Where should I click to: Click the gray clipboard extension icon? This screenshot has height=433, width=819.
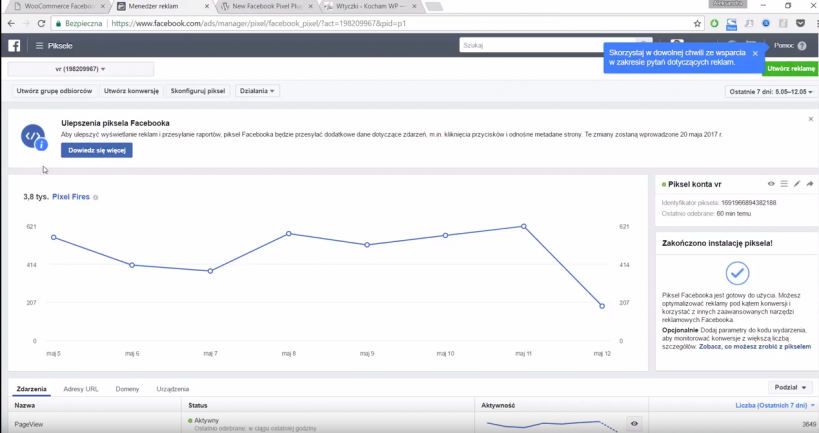point(783,24)
